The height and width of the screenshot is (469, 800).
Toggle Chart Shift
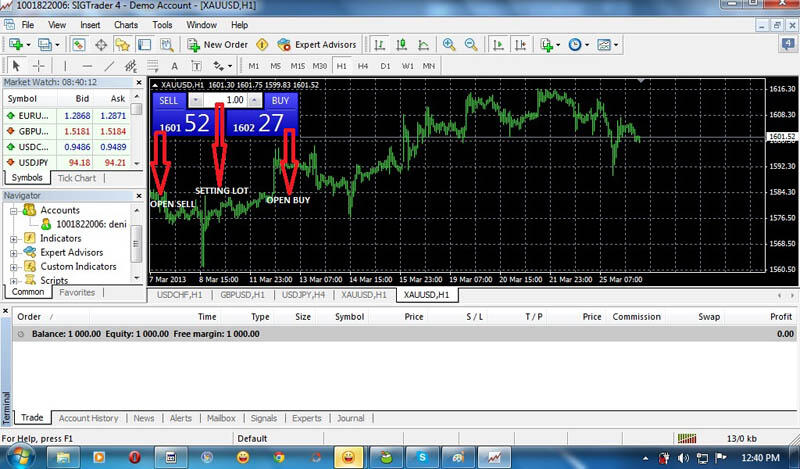click(521, 45)
